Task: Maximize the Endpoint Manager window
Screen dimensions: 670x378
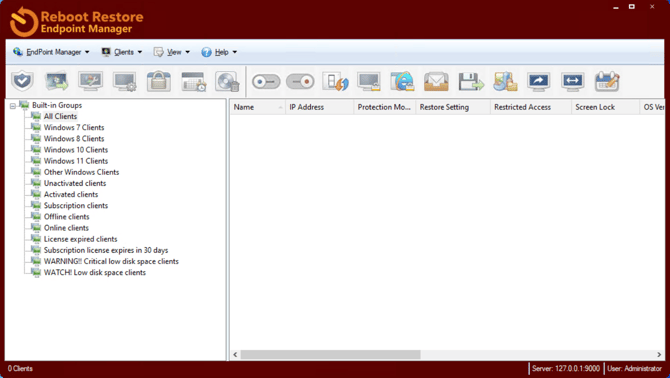Action: 632,6
